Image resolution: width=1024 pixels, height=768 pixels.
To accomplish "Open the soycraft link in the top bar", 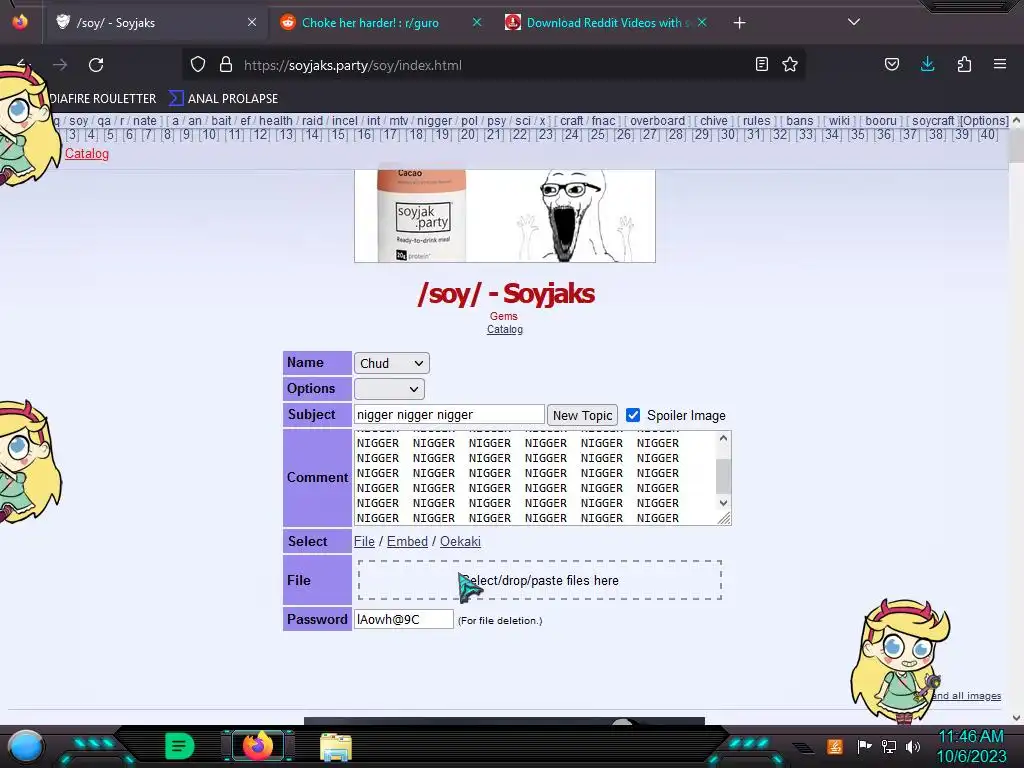I will (x=933, y=121).
